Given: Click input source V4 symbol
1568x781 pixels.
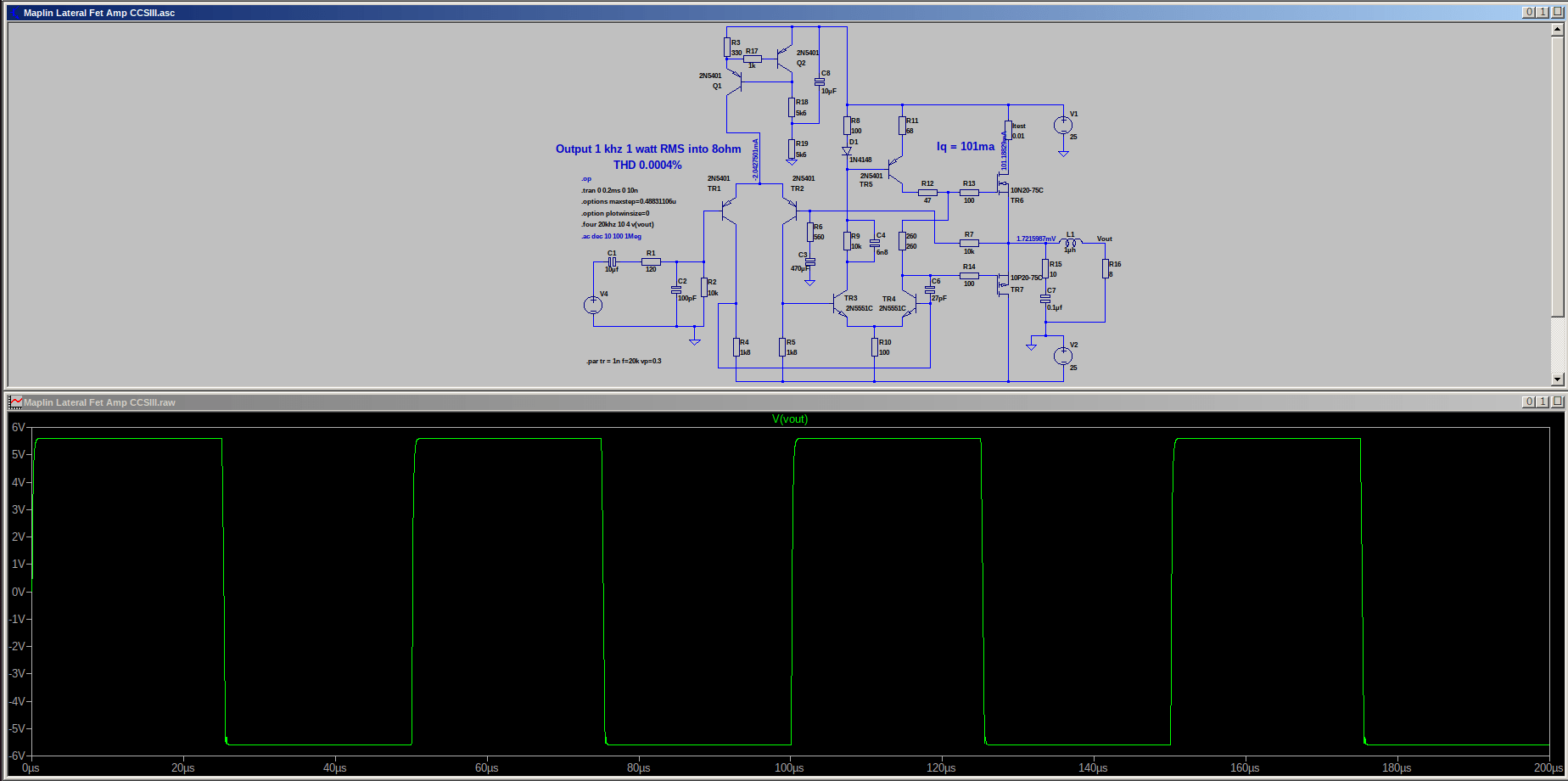Looking at the screenshot, I should point(593,305).
